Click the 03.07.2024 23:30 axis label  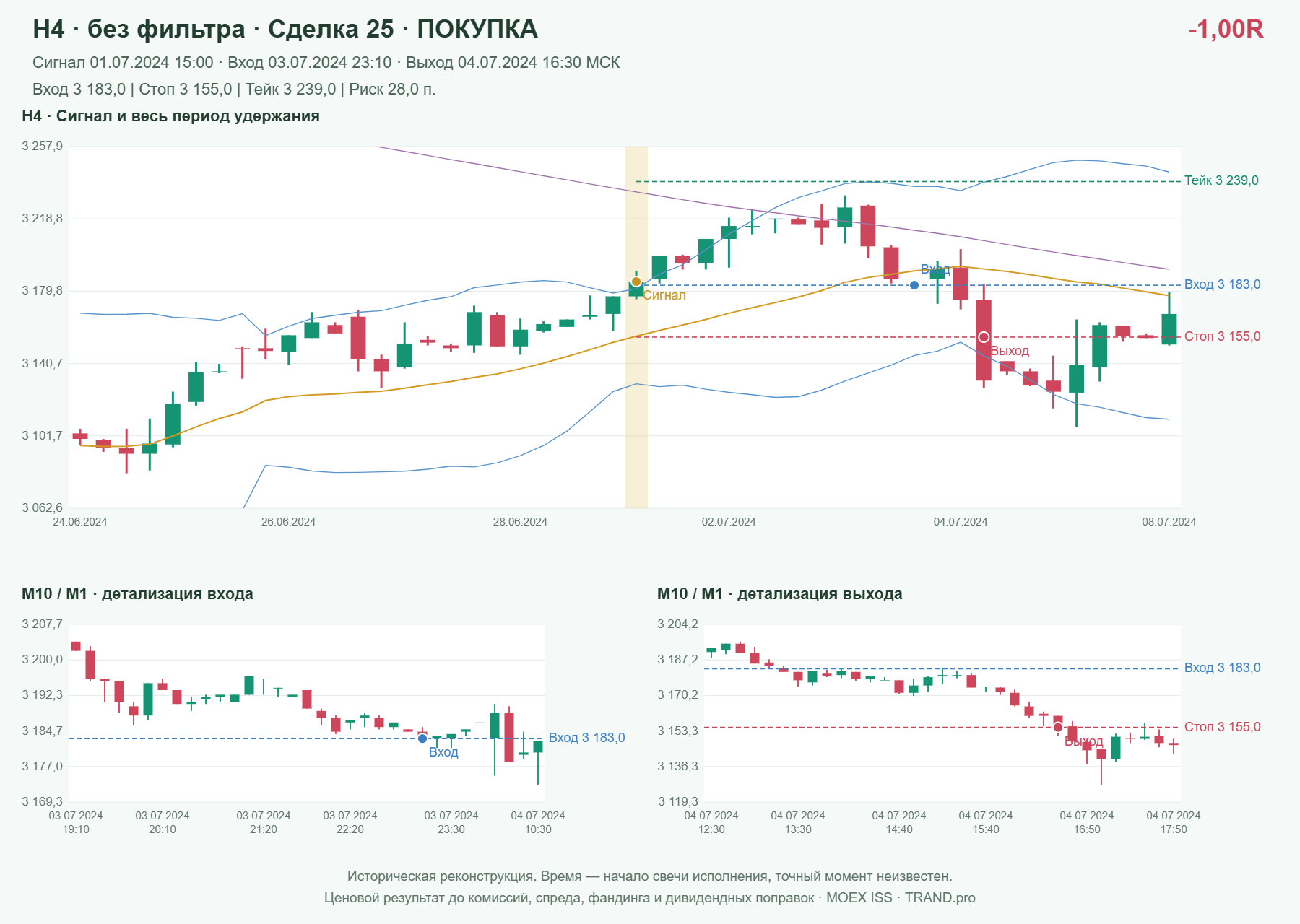[451, 822]
